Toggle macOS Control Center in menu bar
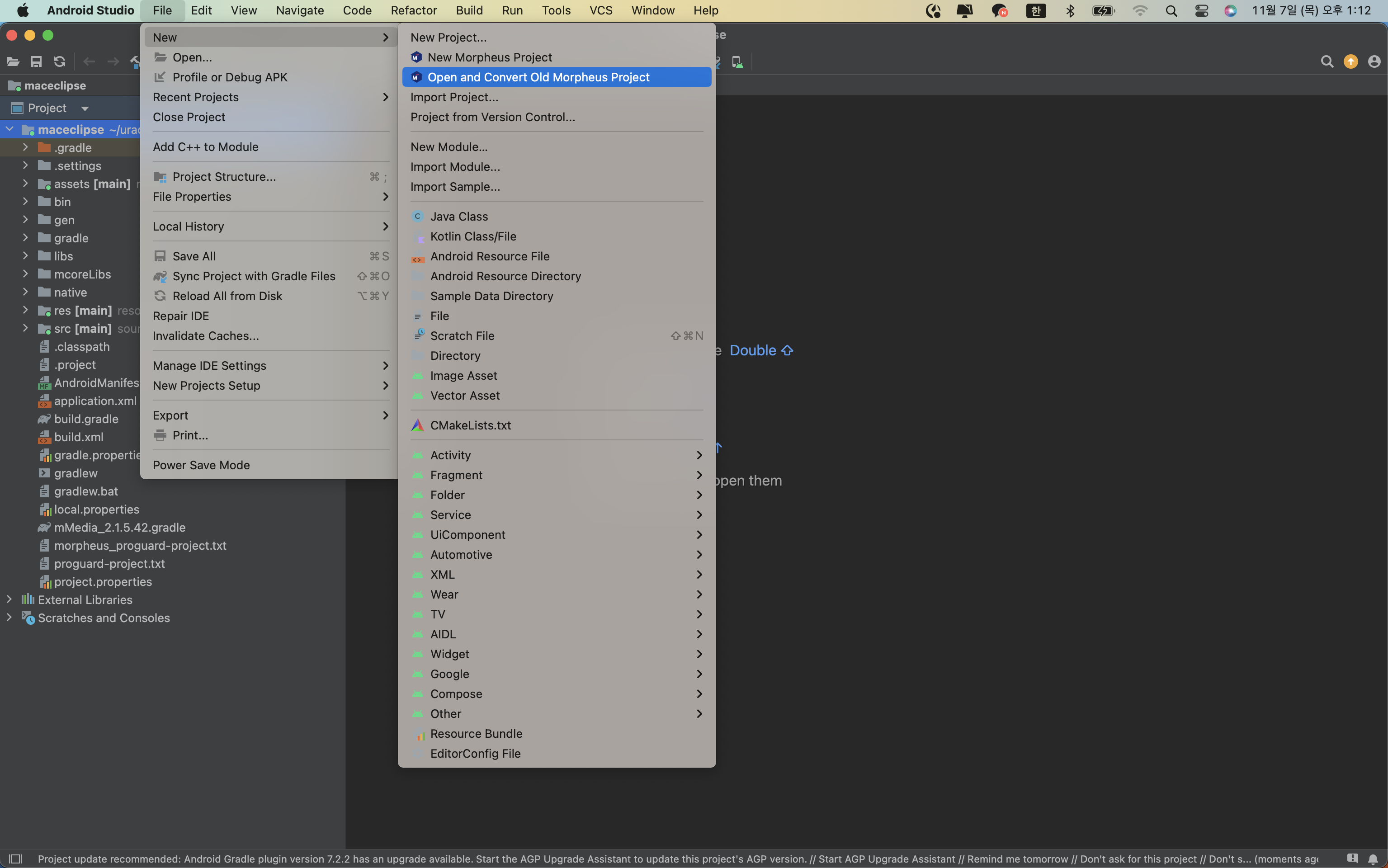 tap(1201, 10)
